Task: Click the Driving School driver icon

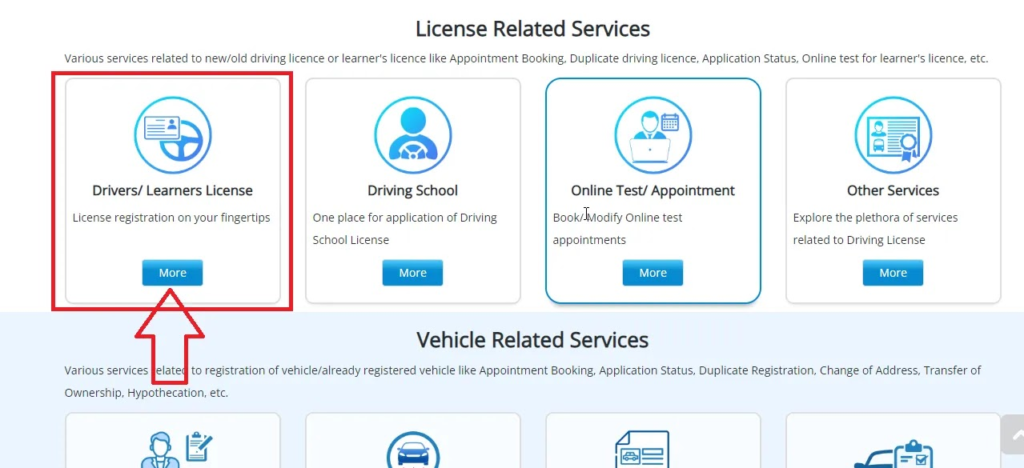Action: (x=413, y=135)
